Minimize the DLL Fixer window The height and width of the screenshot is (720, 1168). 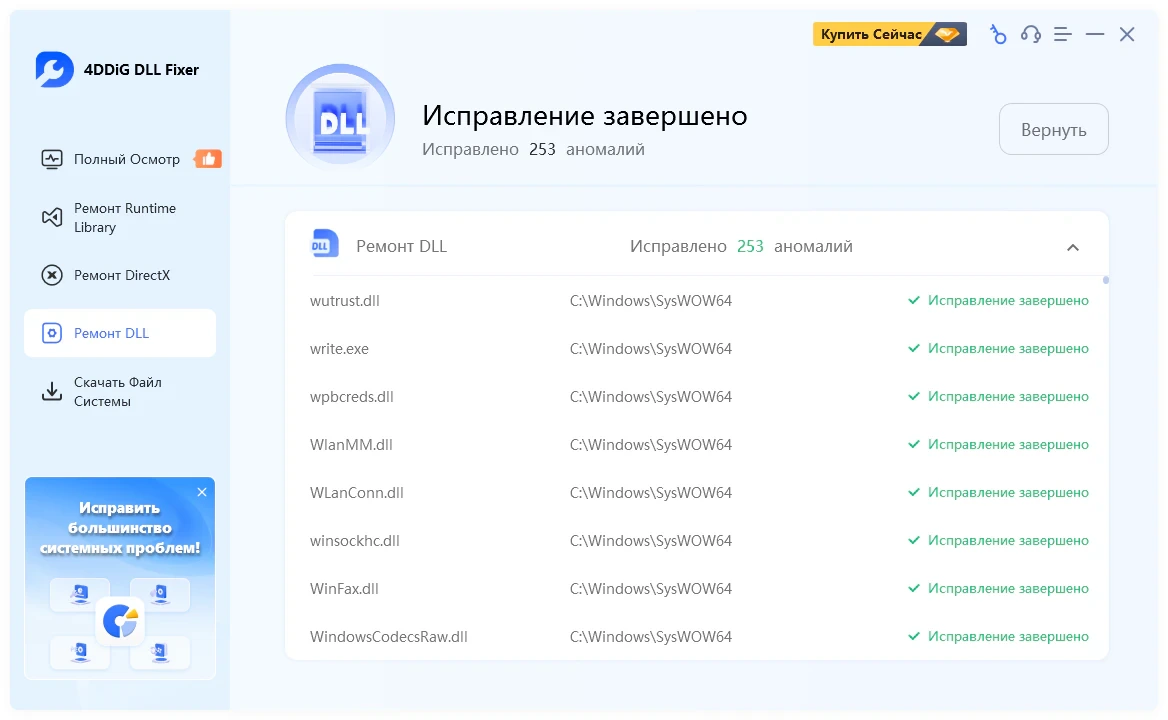coord(1095,34)
